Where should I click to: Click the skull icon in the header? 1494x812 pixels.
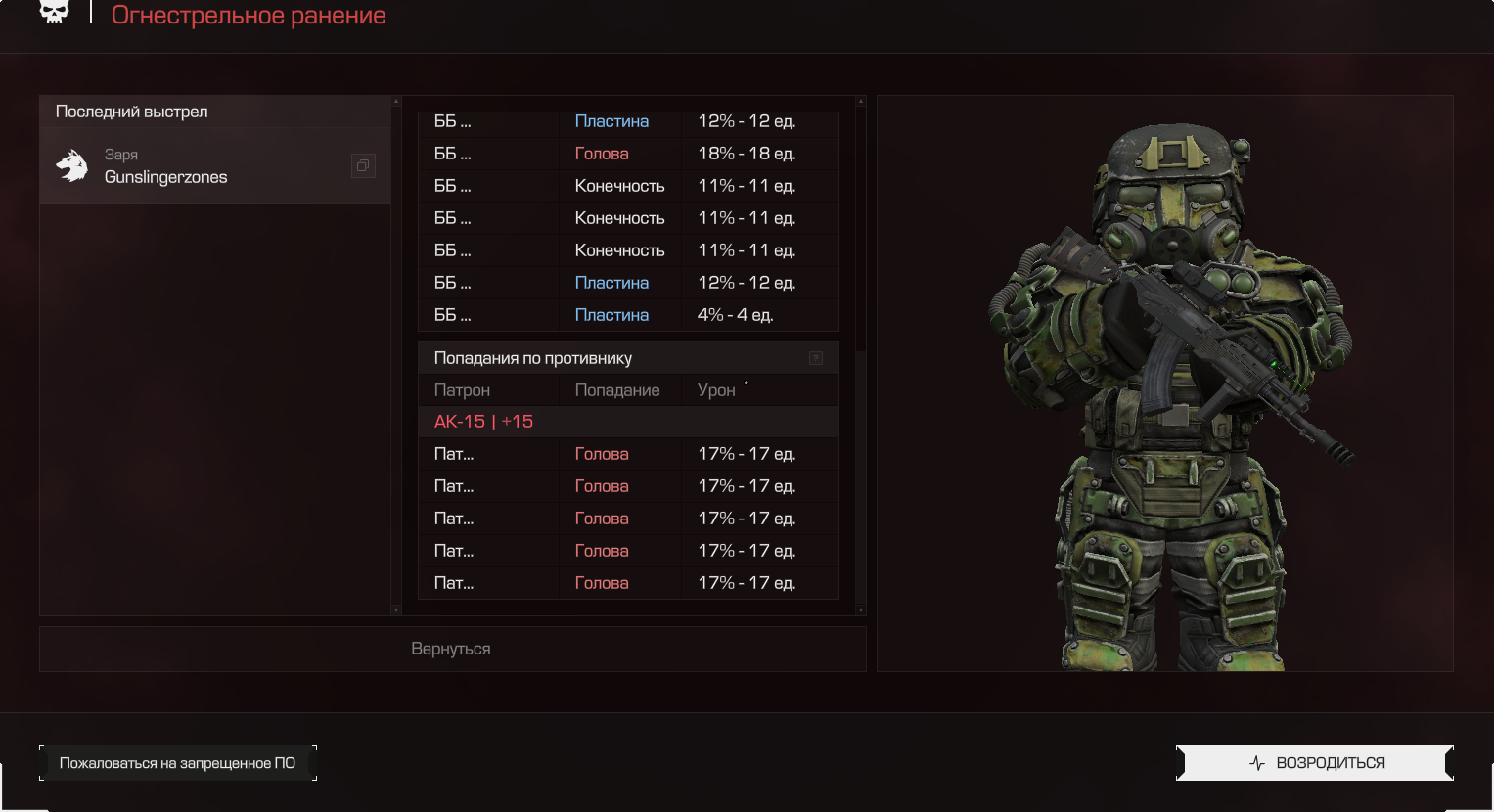(x=54, y=11)
